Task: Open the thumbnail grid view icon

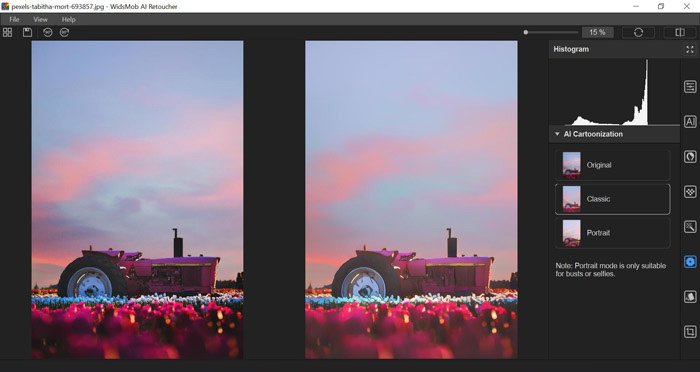Action: (x=8, y=32)
